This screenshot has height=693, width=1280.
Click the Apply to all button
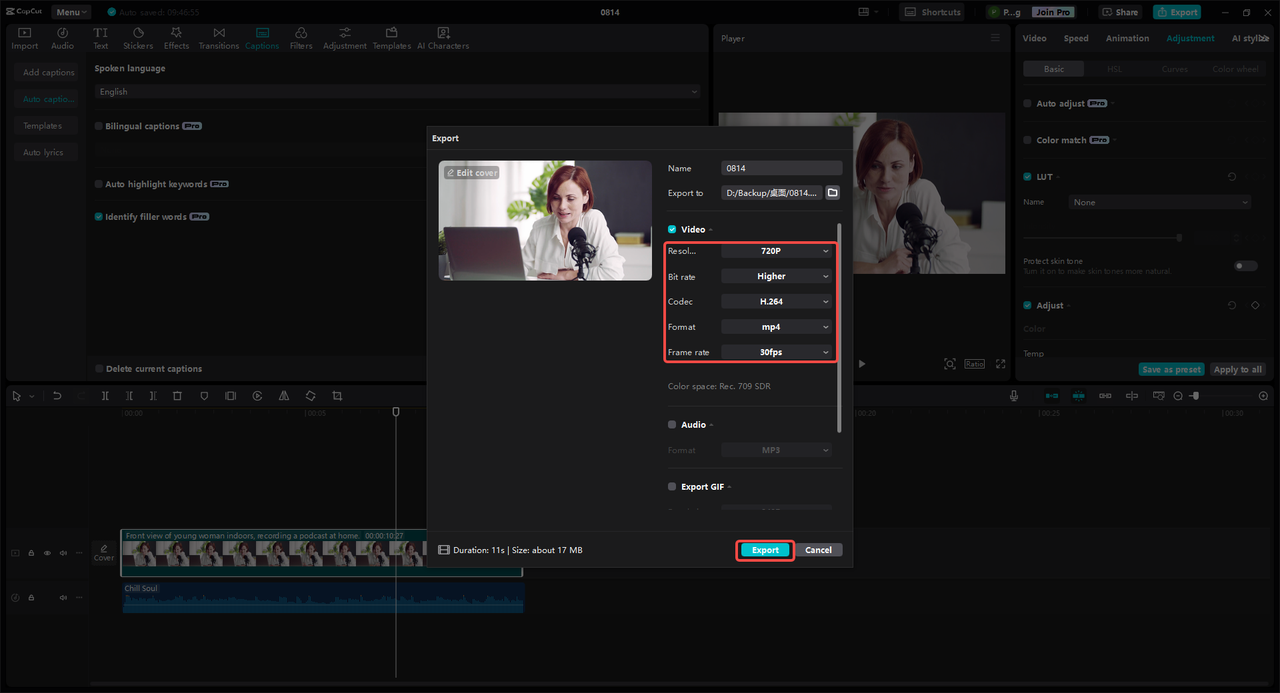[x=1237, y=369]
